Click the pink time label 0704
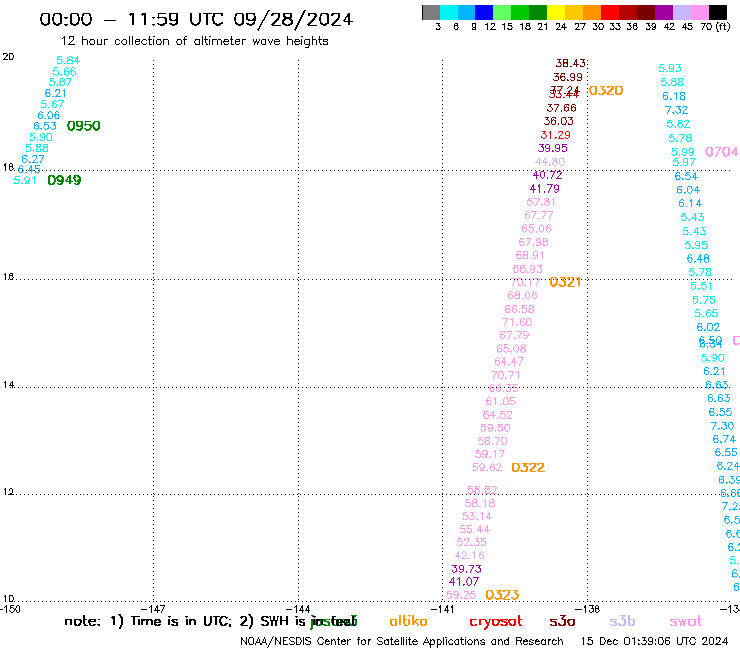The image size is (740, 650). pyautogui.click(x=722, y=152)
